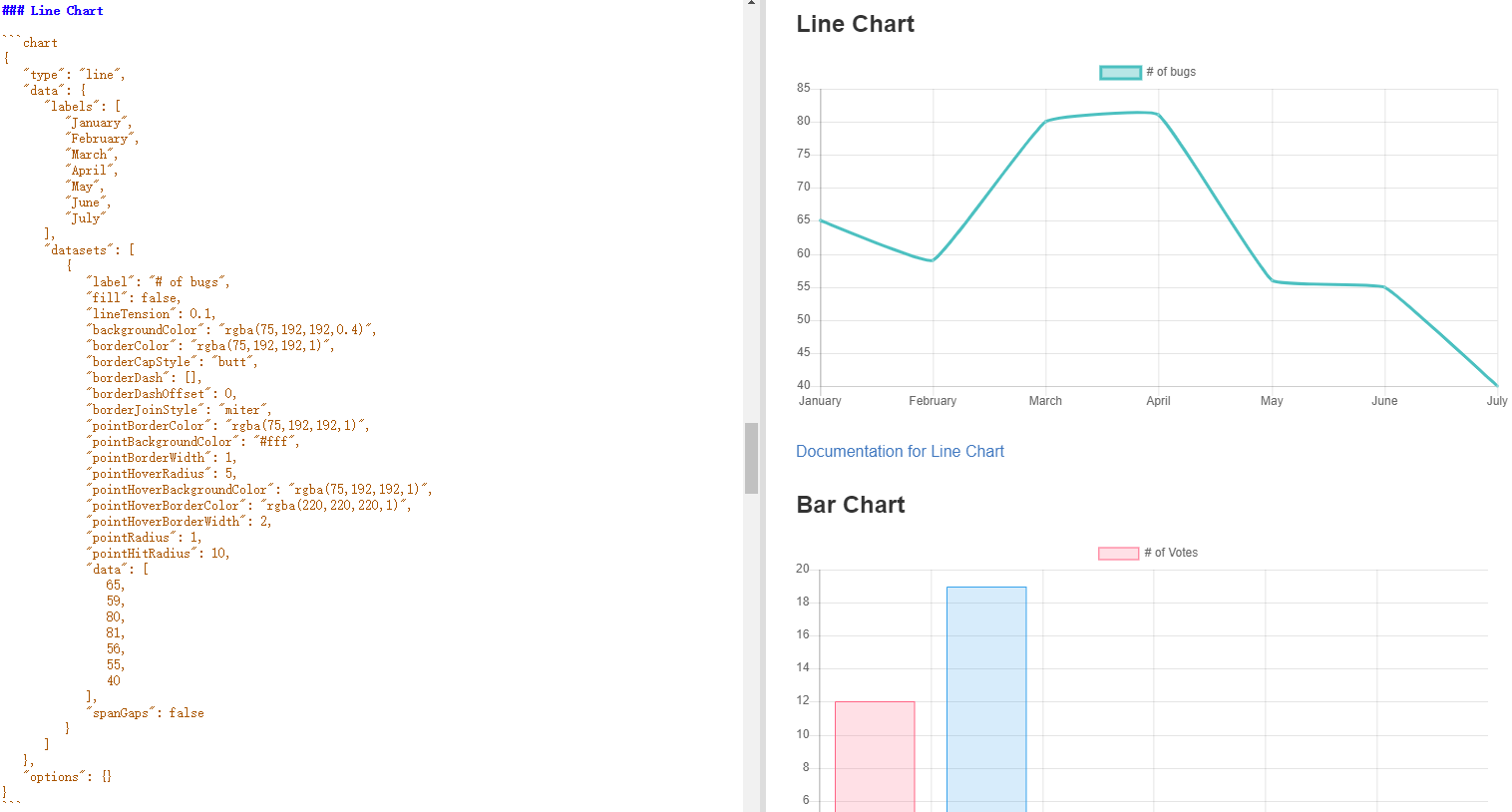Click the May data point on the line
1512x812 pixels.
click(x=1272, y=280)
